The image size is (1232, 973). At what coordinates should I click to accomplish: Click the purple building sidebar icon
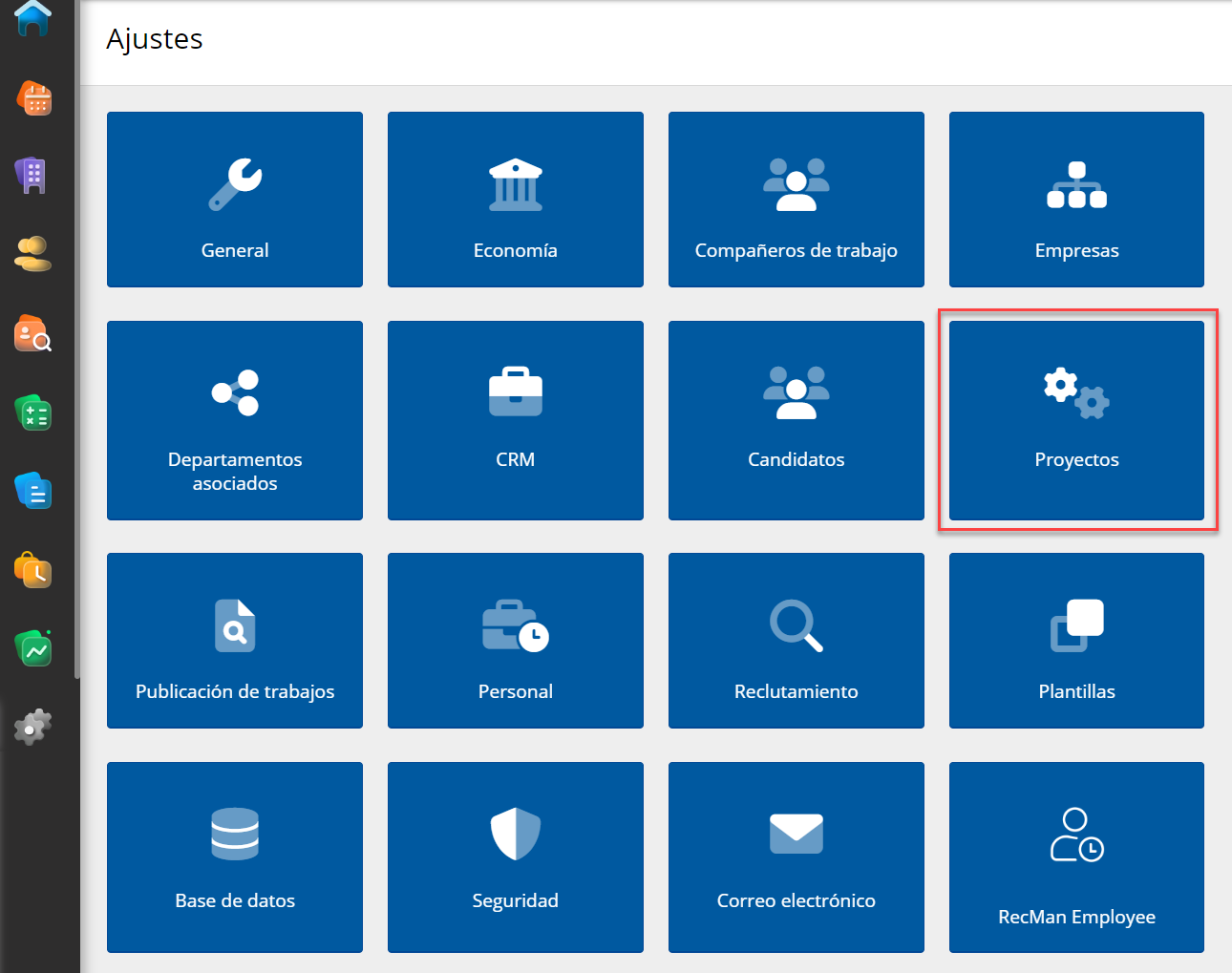pyautogui.click(x=32, y=176)
